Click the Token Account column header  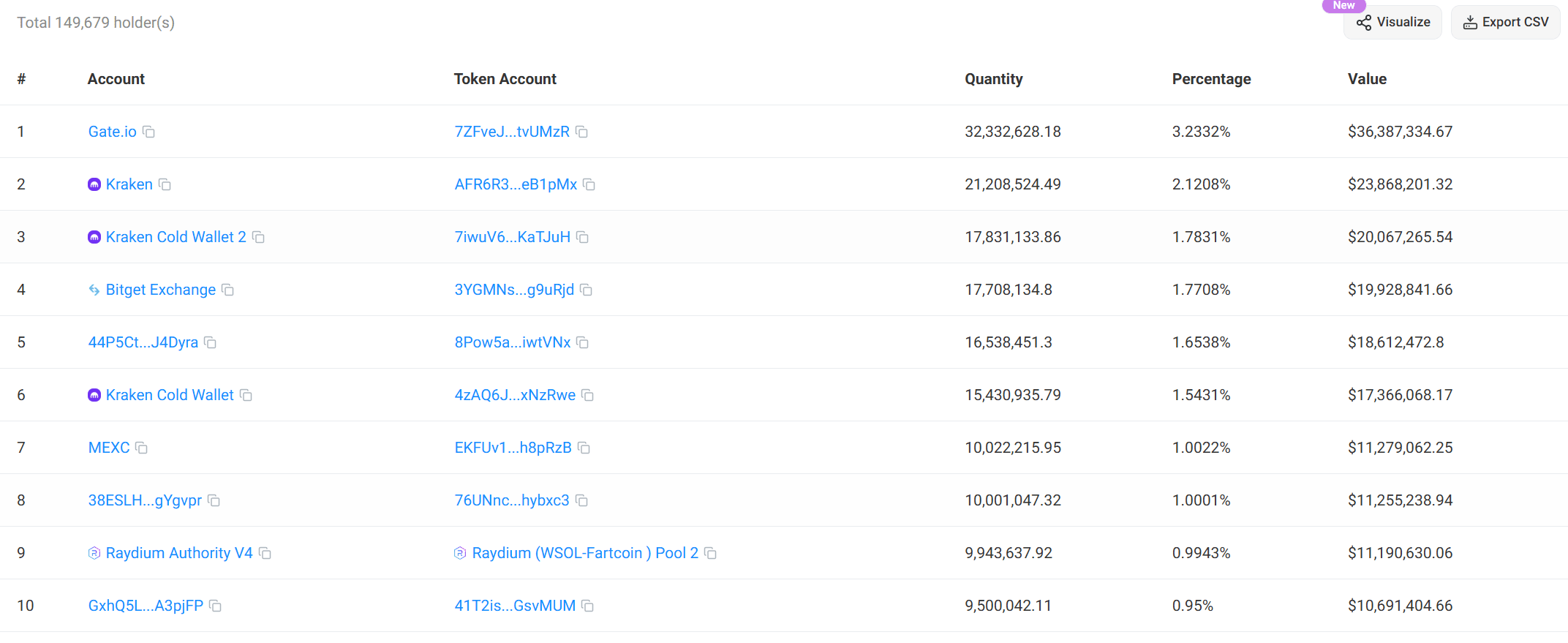[505, 79]
